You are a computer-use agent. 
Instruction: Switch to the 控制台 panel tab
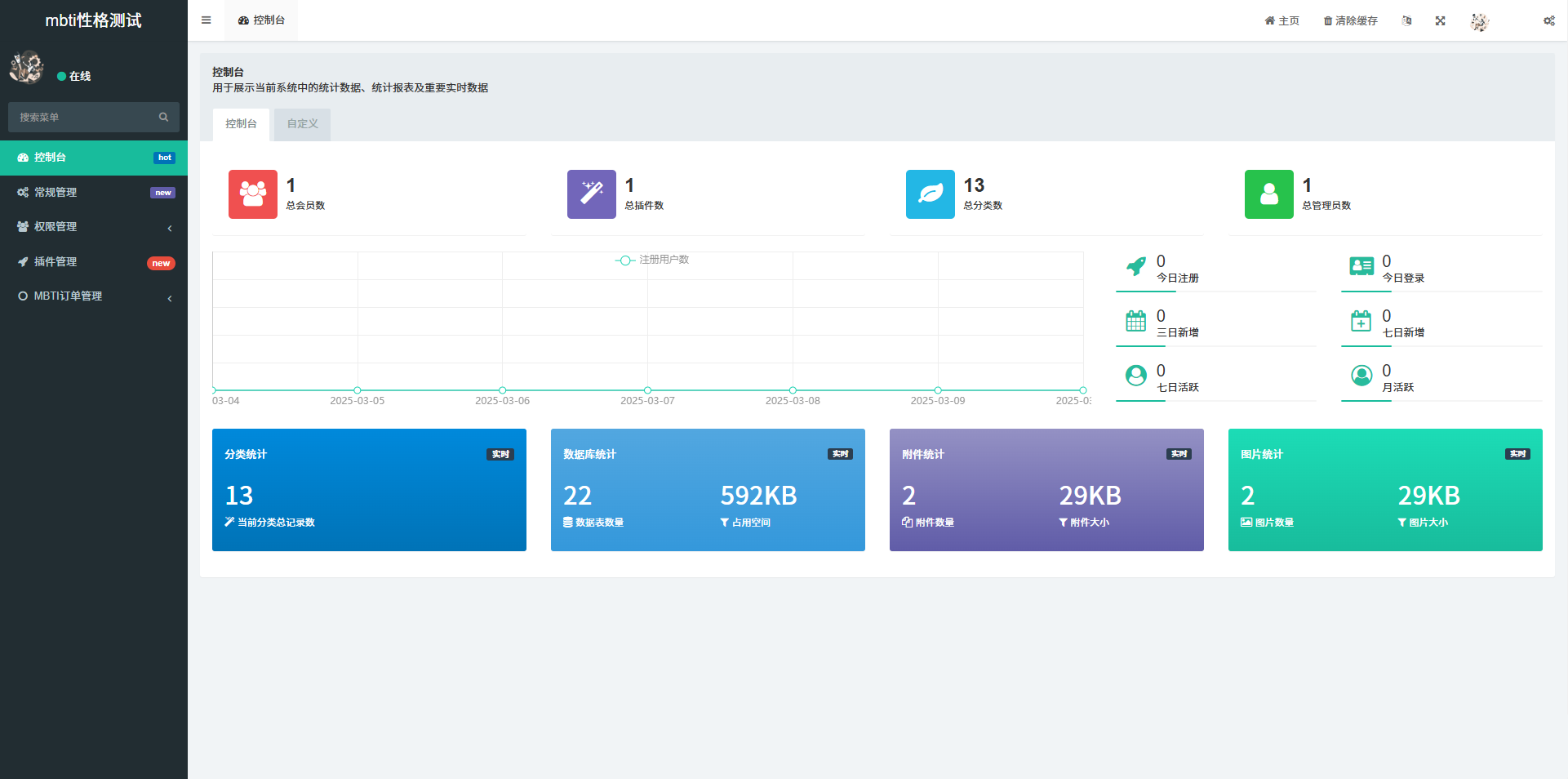241,124
